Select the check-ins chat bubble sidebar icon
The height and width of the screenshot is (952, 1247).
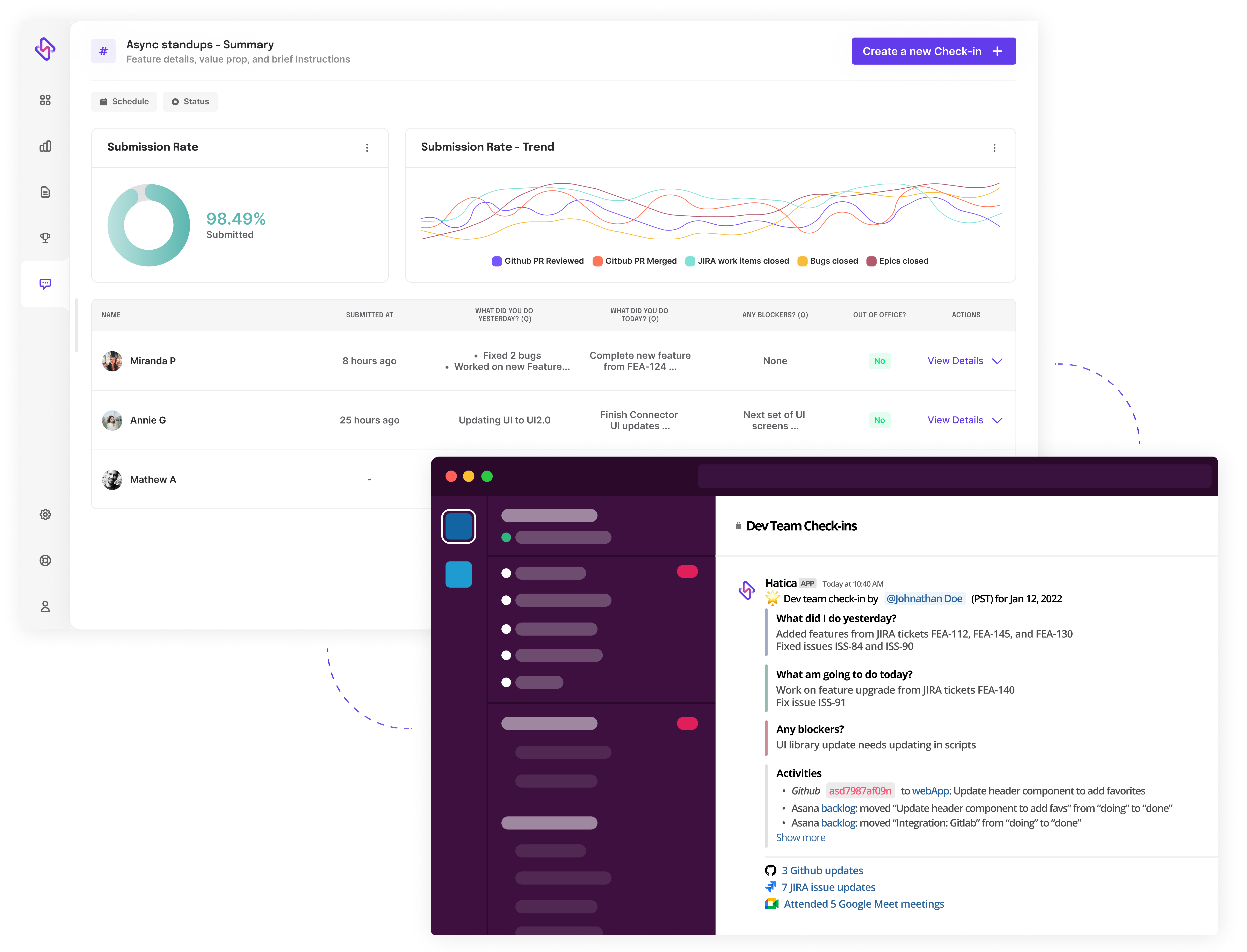[45, 284]
